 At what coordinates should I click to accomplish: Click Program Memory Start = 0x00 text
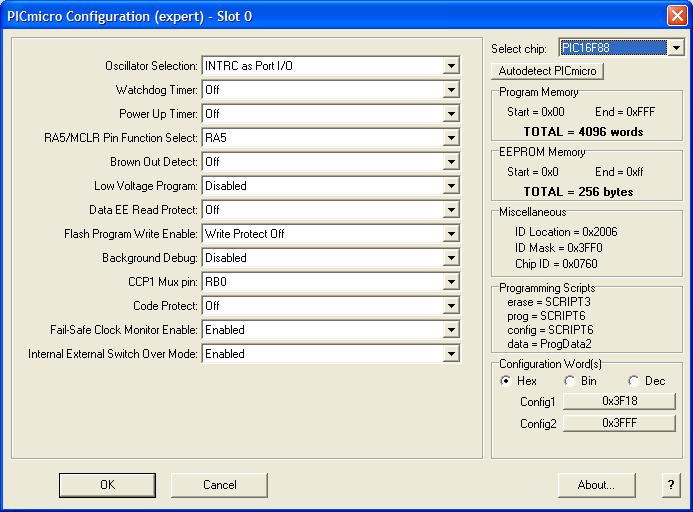click(x=536, y=112)
